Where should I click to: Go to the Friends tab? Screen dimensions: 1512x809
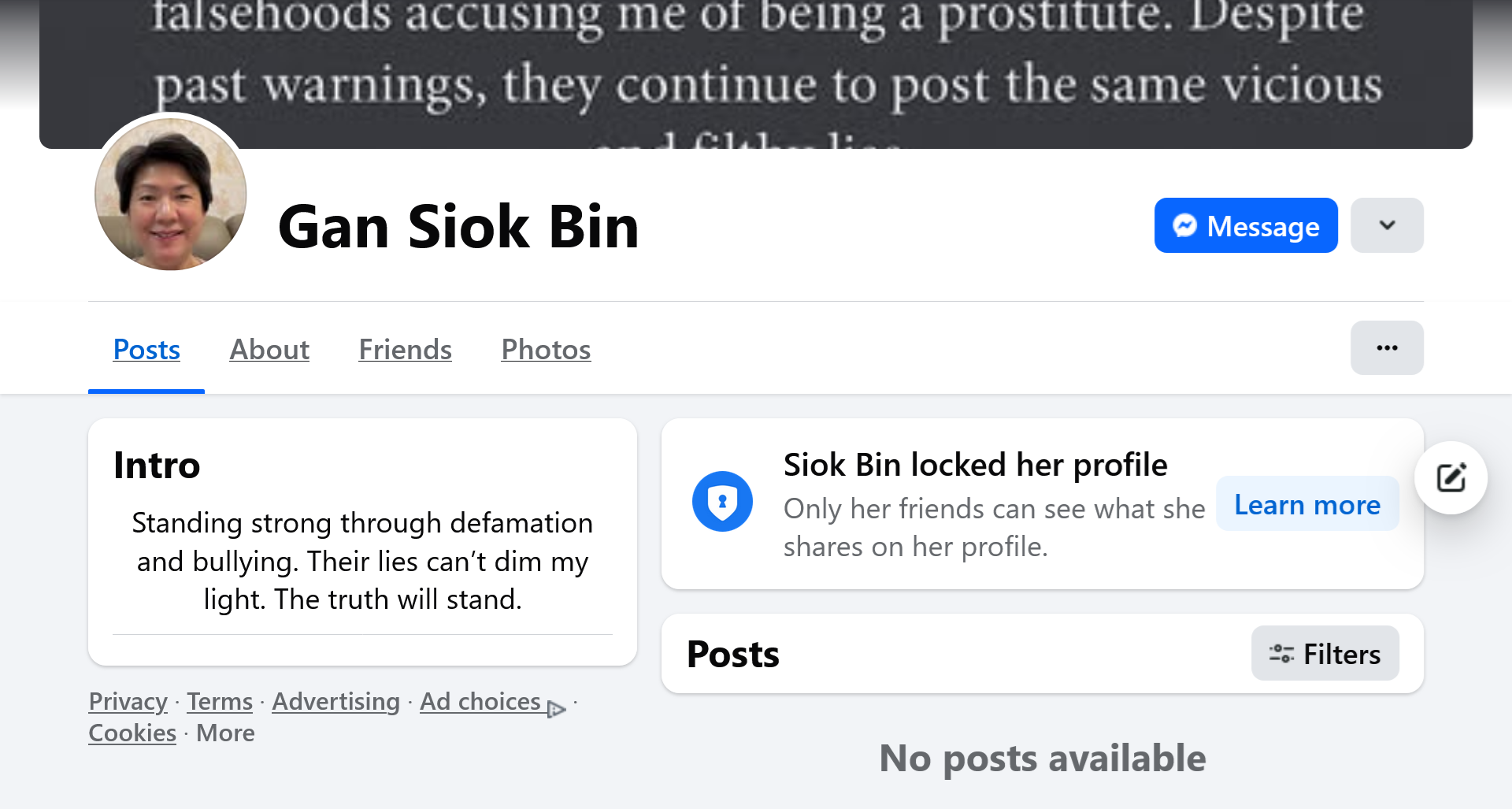coord(405,350)
